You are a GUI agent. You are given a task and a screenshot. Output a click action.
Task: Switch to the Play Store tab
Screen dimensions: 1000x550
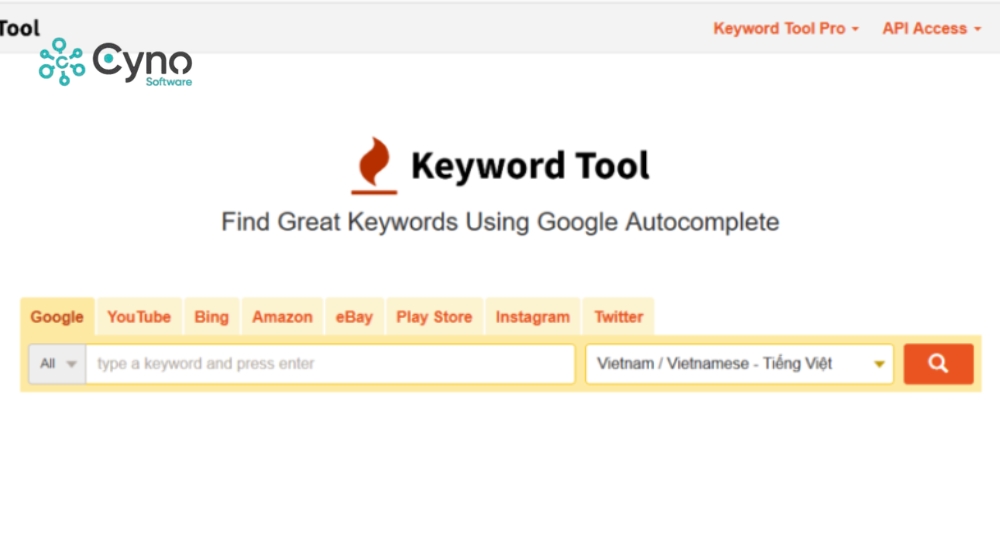pyautogui.click(x=434, y=317)
